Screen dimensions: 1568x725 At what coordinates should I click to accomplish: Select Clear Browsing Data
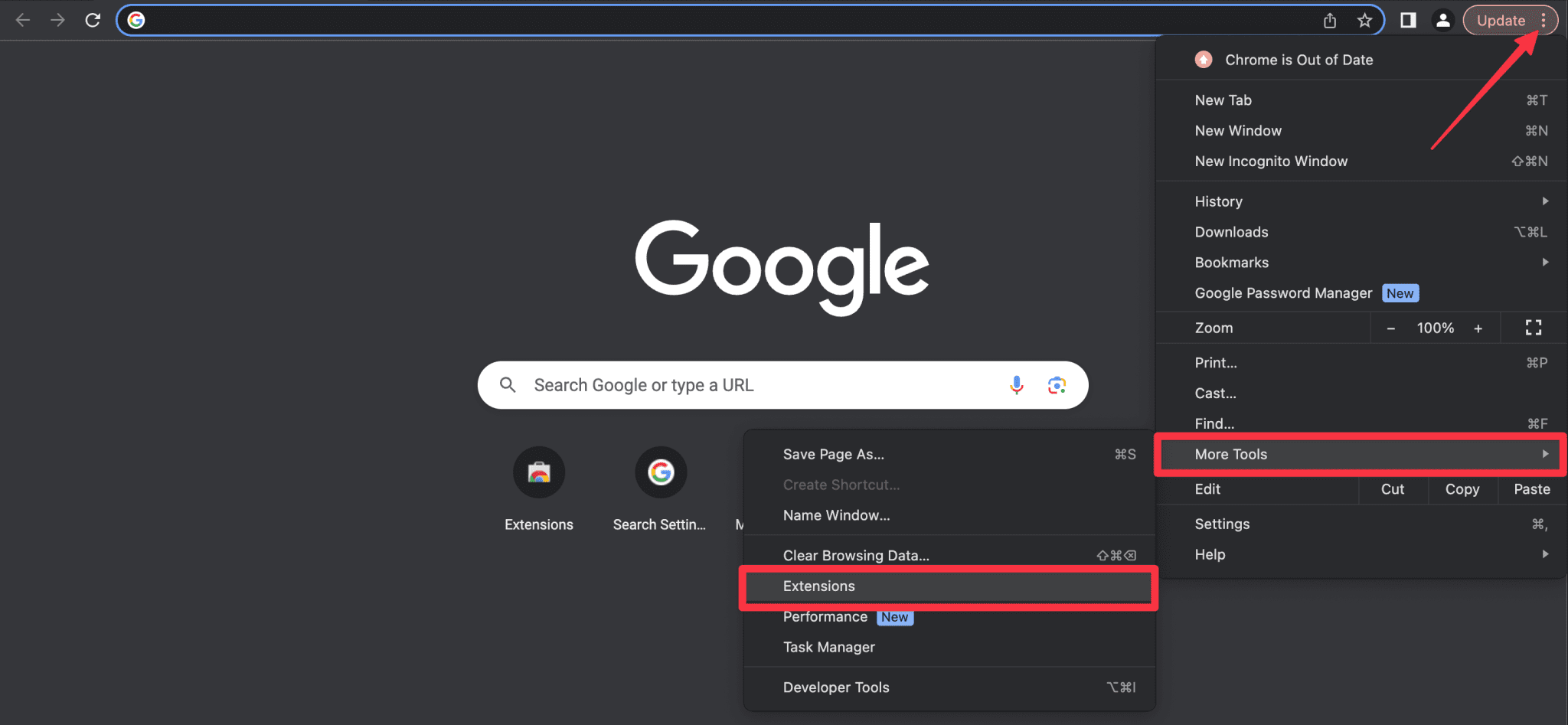855,555
